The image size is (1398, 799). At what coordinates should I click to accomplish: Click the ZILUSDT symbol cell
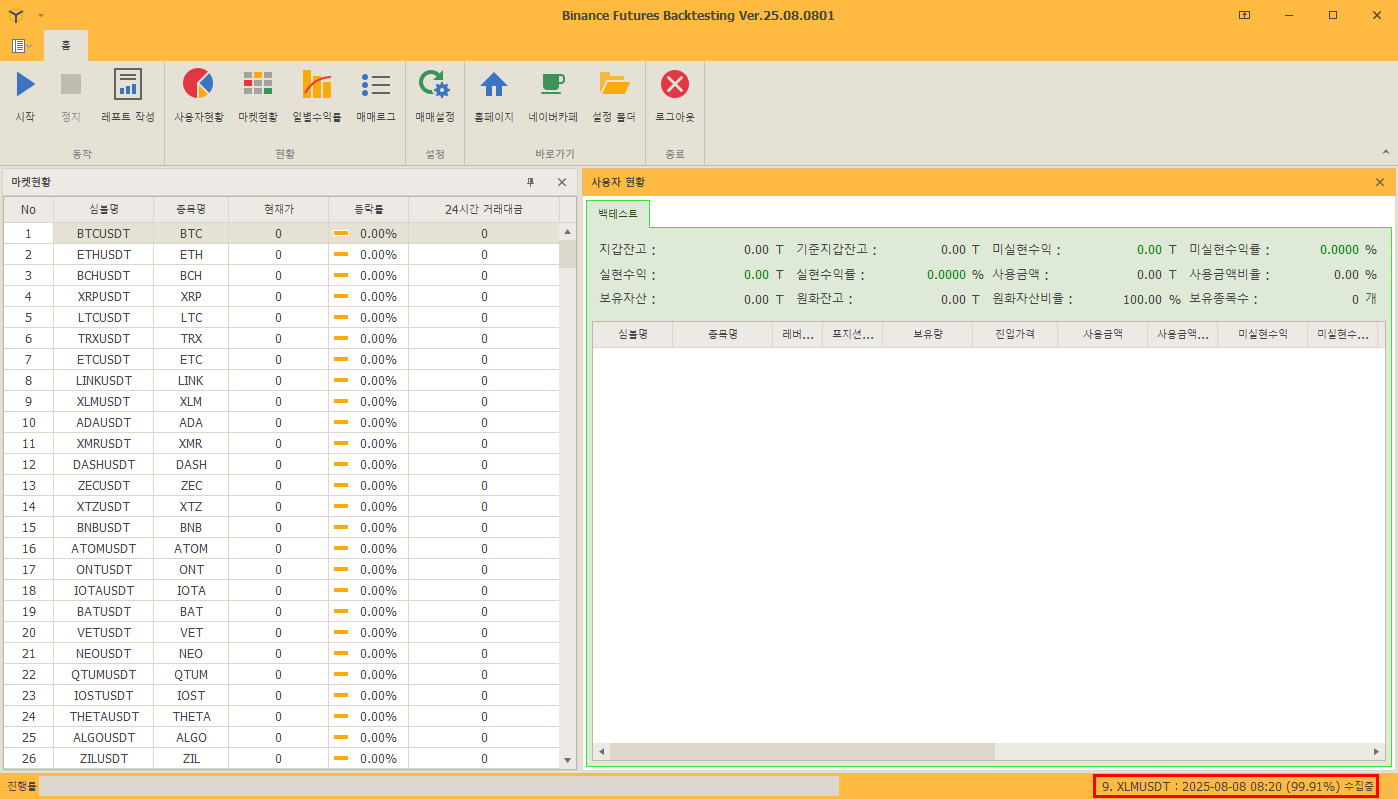[x=104, y=758]
